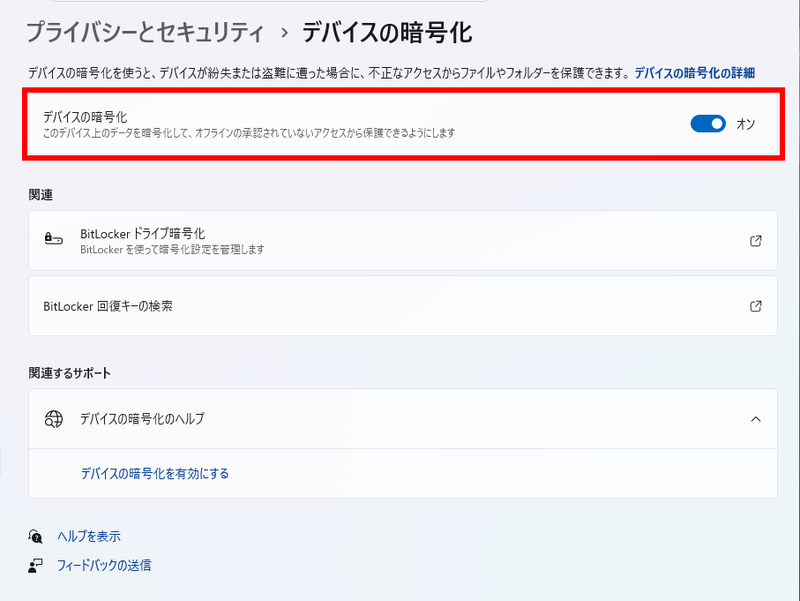800x601 pixels.
Task: Open フィードバックの送信 link
Action: tap(104, 565)
